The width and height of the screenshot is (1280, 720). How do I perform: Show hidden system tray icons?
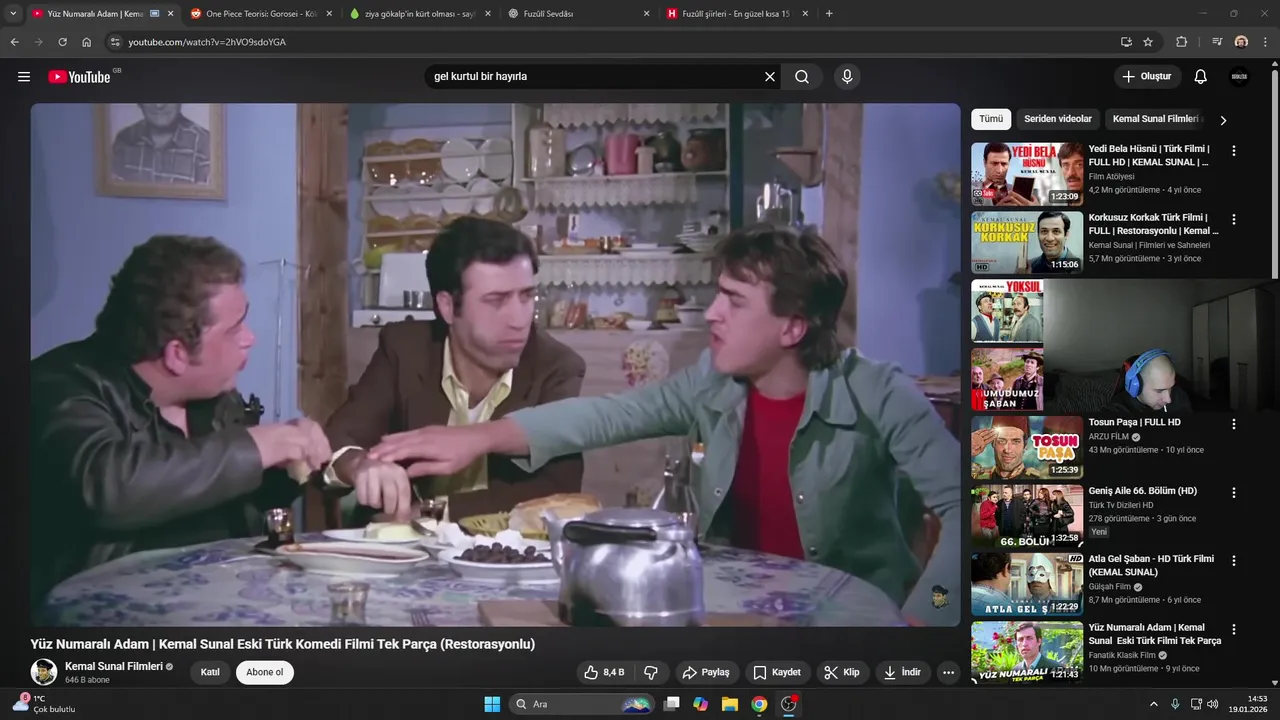(x=1153, y=704)
